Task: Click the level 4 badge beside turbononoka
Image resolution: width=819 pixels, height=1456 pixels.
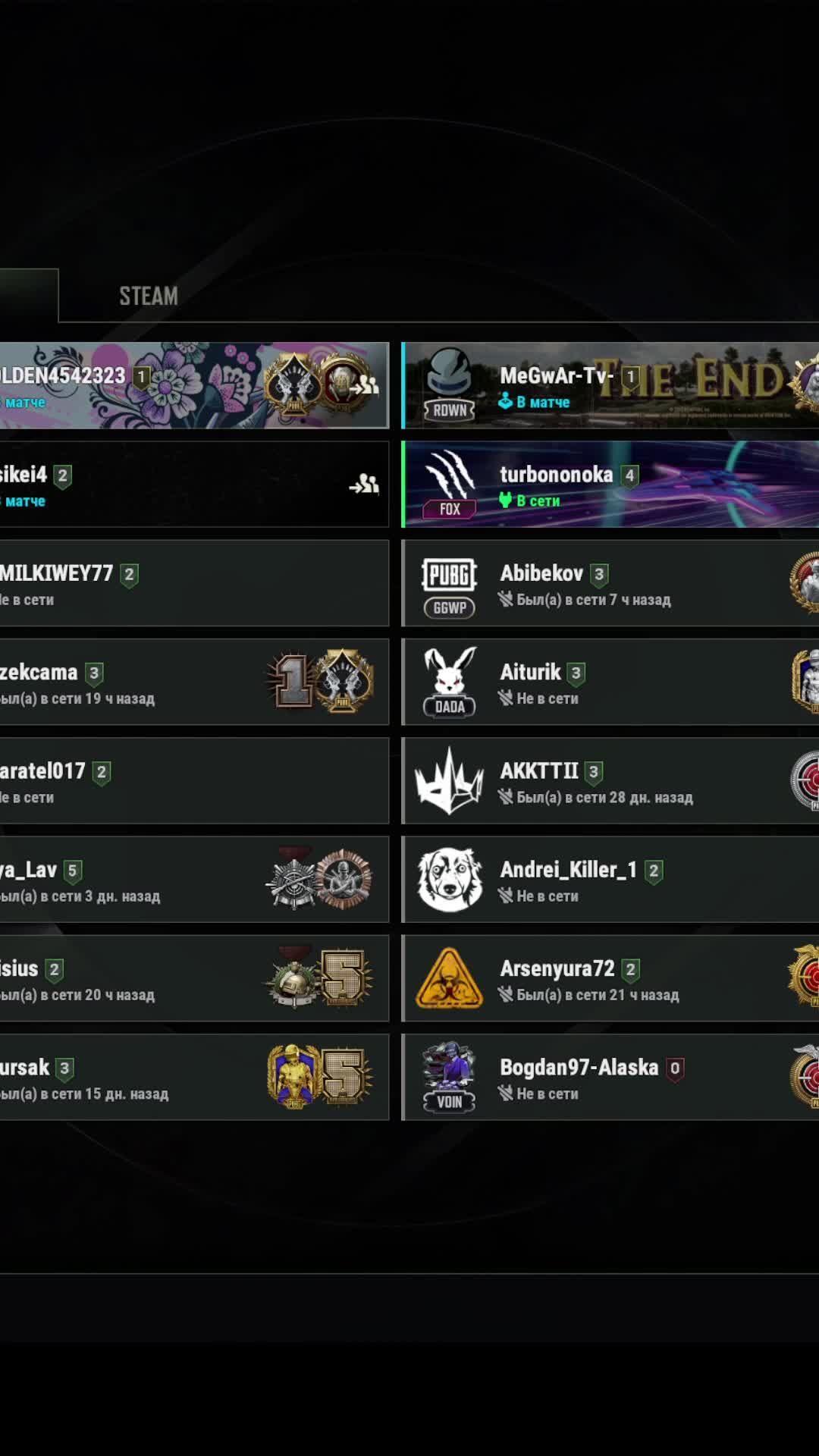Action: pos(629,475)
